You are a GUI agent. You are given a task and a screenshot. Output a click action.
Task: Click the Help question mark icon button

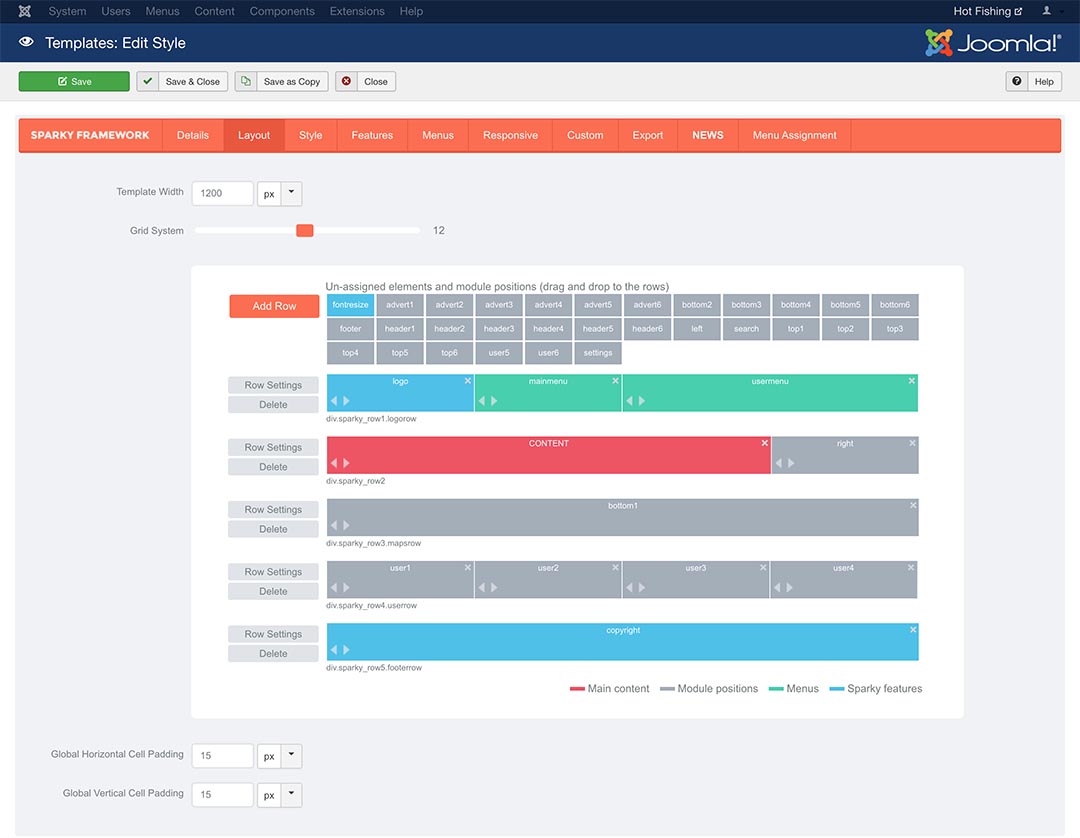pyautogui.click(x=1017, y=81)
